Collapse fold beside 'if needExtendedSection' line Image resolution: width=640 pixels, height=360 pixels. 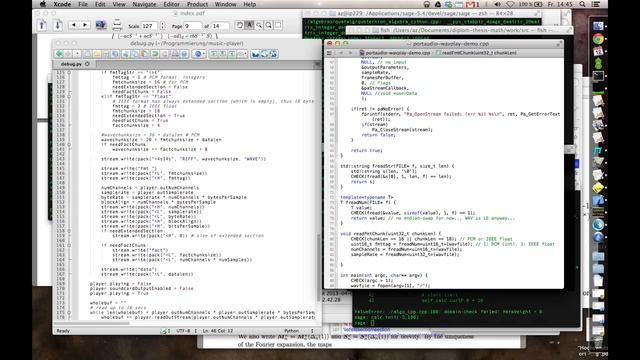pyautogui.click(x=69, y=231)
